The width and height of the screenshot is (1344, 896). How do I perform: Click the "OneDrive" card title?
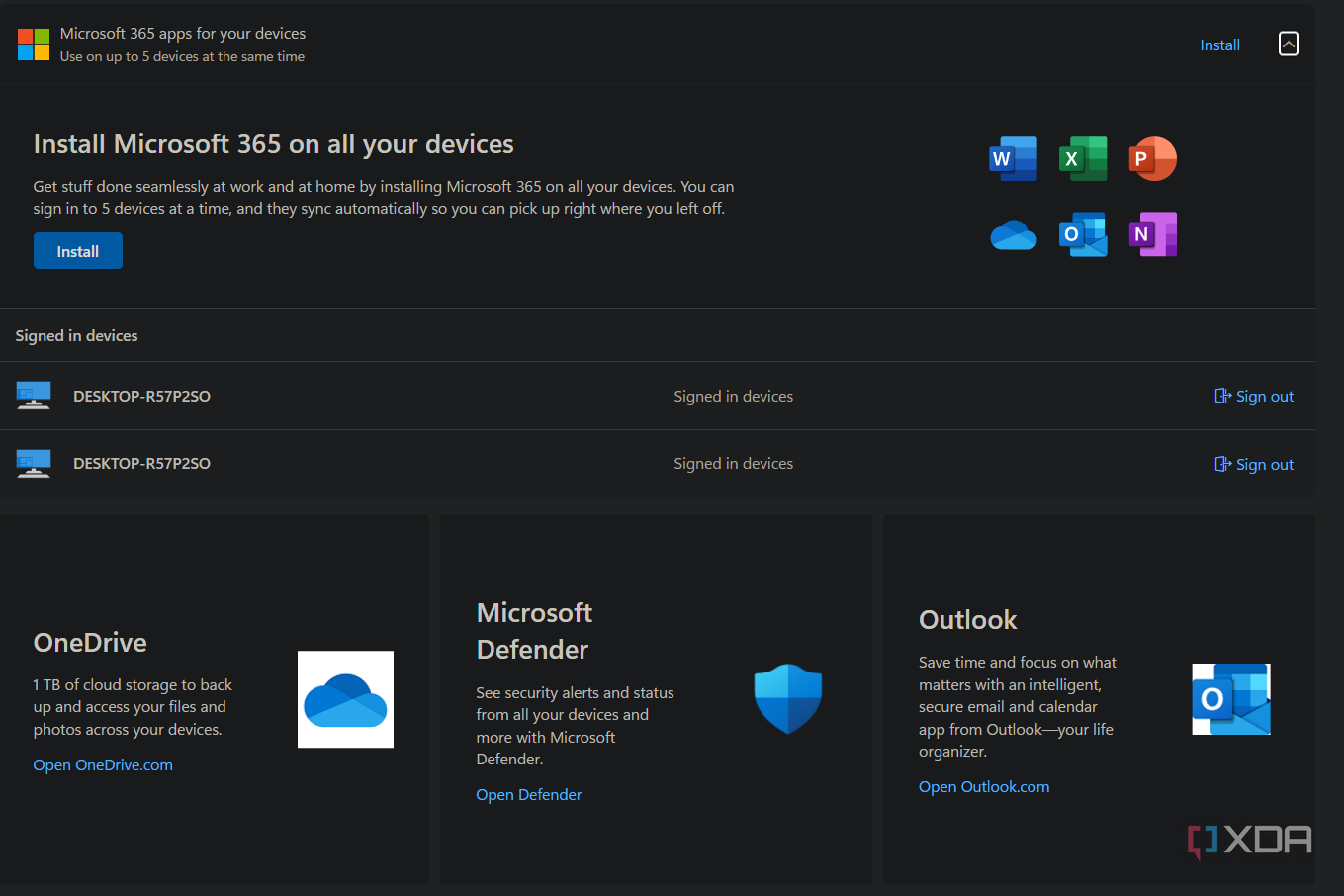[90, 643]
